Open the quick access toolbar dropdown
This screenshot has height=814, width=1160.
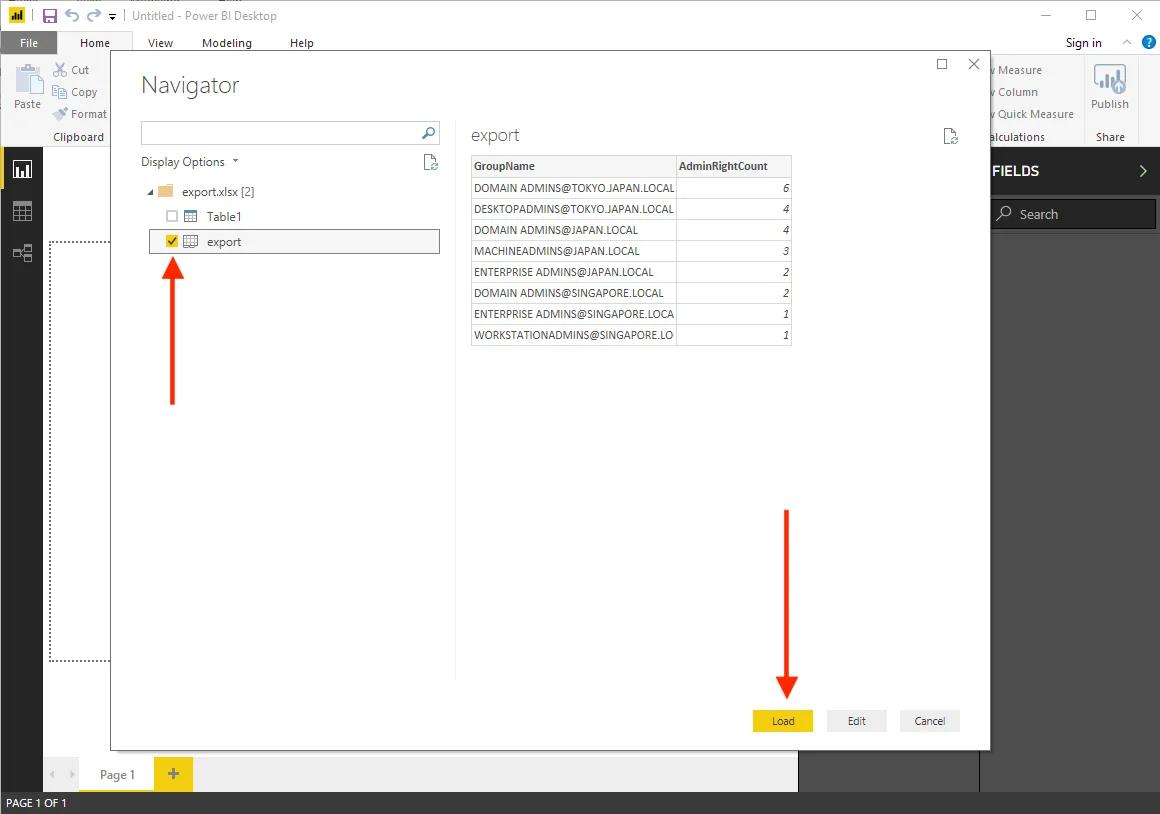112,16
